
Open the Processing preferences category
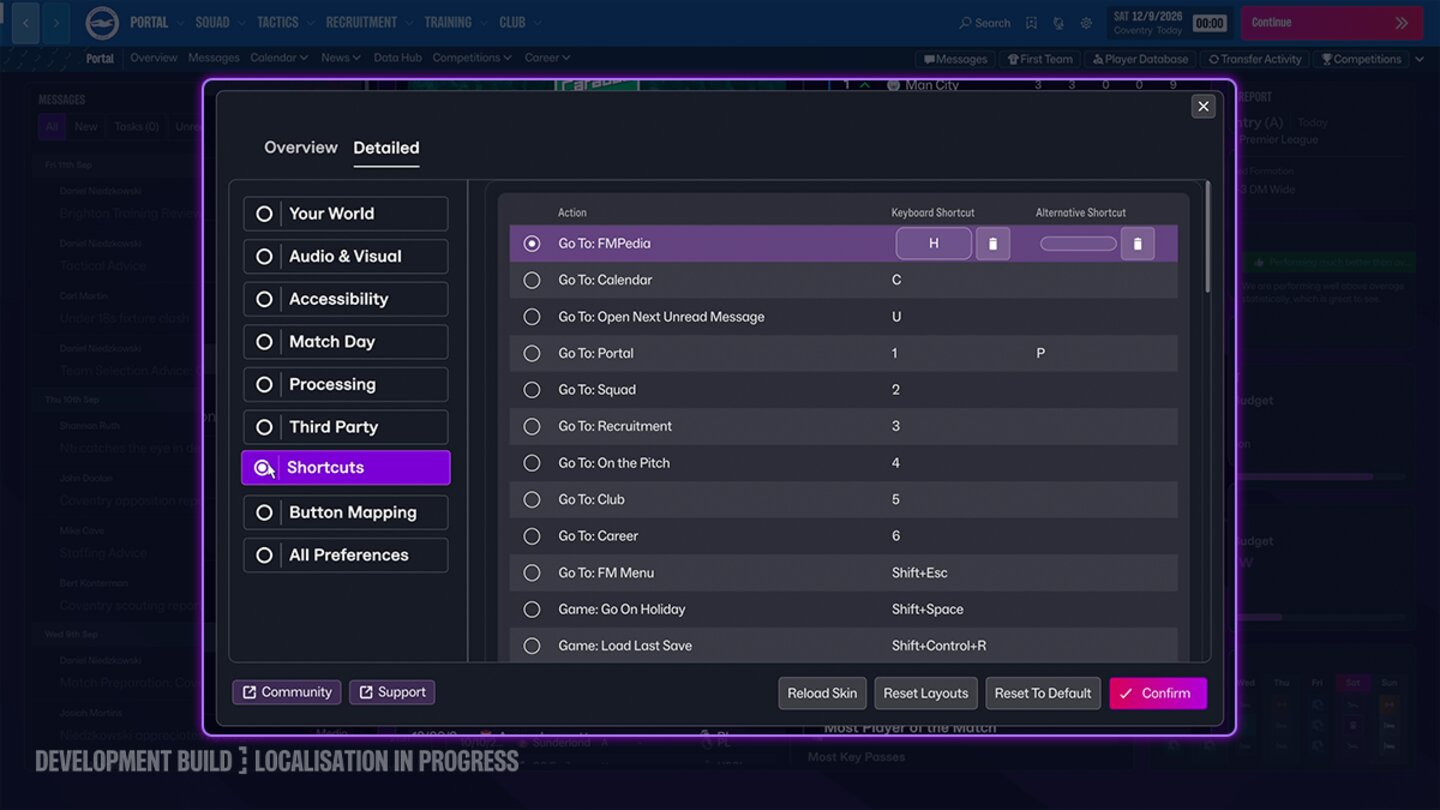(x=345, y=385)
